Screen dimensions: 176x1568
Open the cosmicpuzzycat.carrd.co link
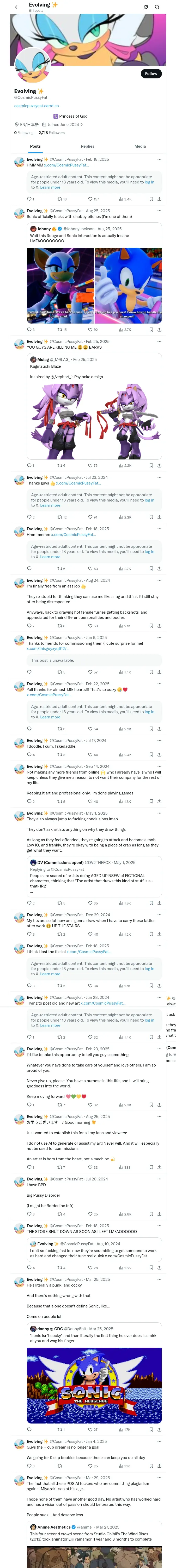(x=37, y=106)
